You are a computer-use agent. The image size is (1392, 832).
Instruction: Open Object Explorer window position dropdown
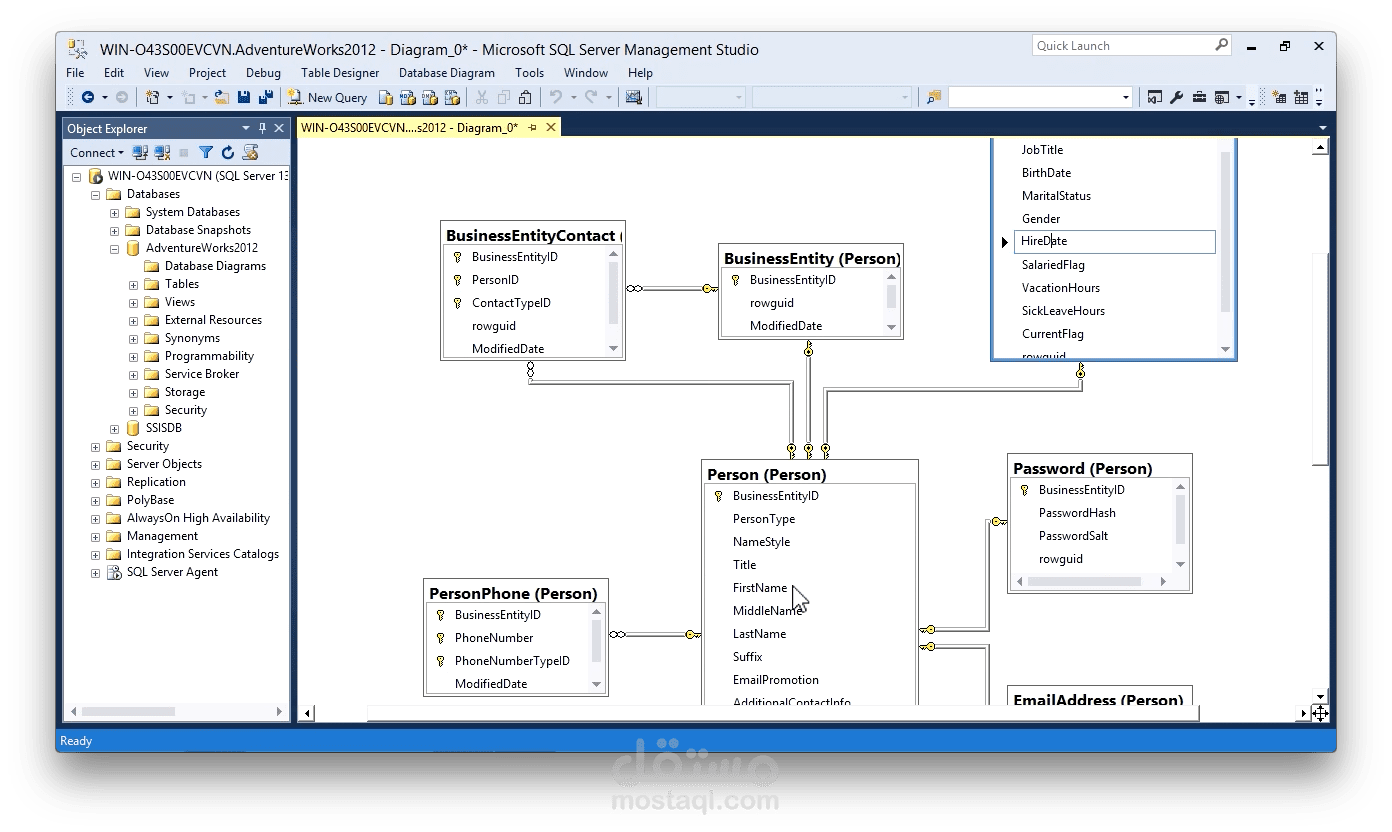(x=246, y=128)
